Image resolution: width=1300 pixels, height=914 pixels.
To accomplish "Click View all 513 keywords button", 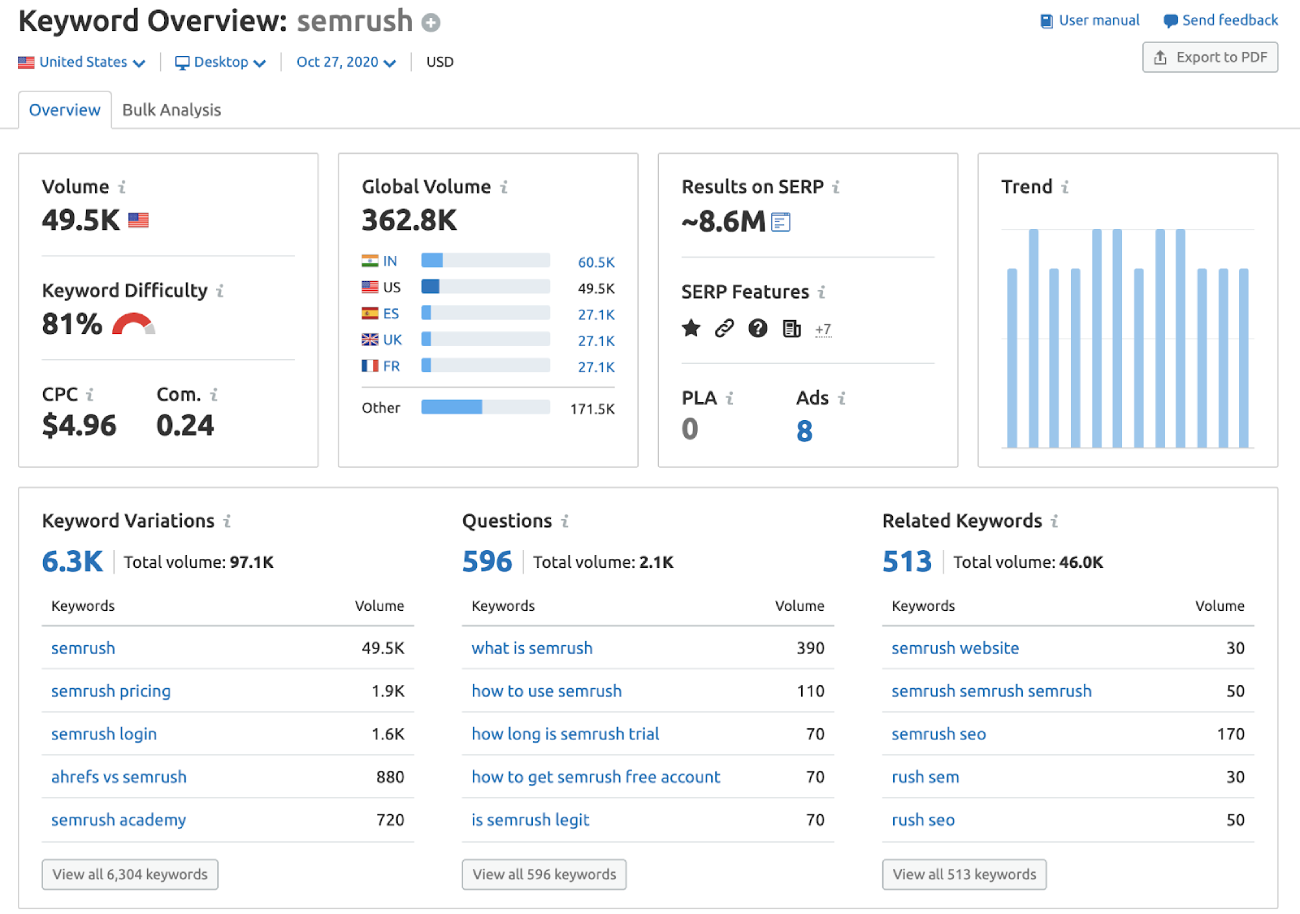I will pyautogui.click(x=964, y=874).
